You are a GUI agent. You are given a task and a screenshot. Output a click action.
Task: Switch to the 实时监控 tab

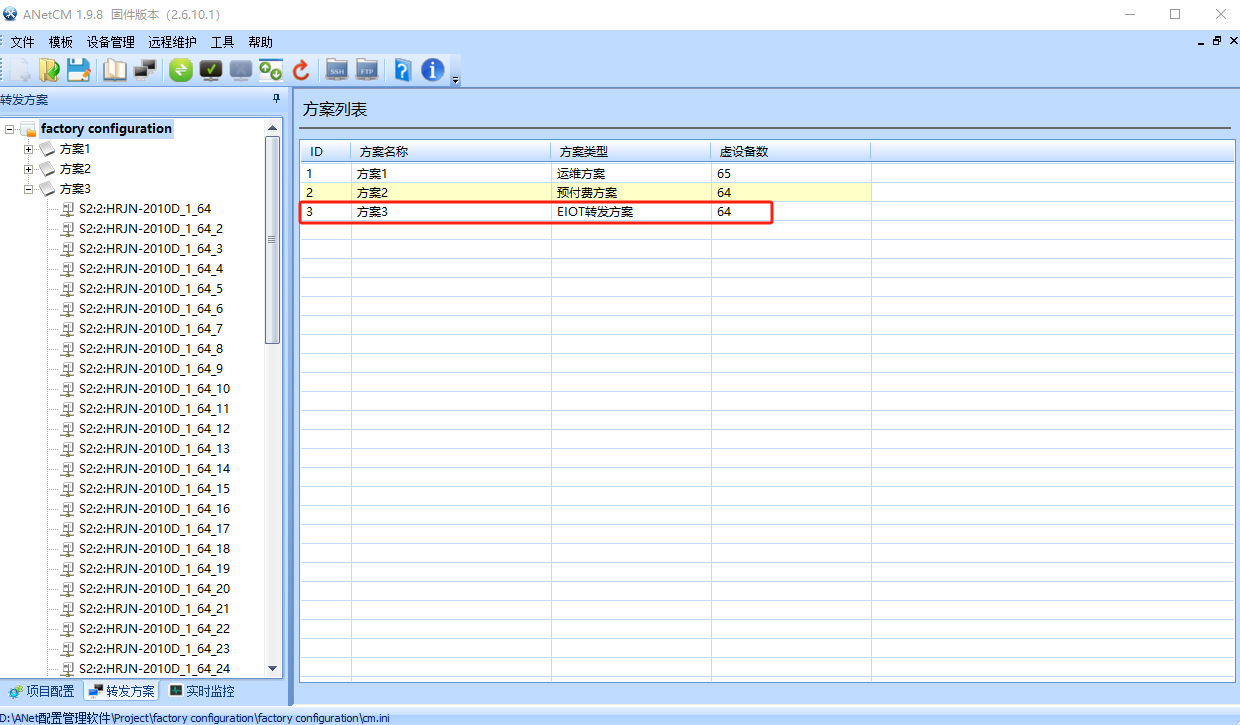click(x=201, y=691)
